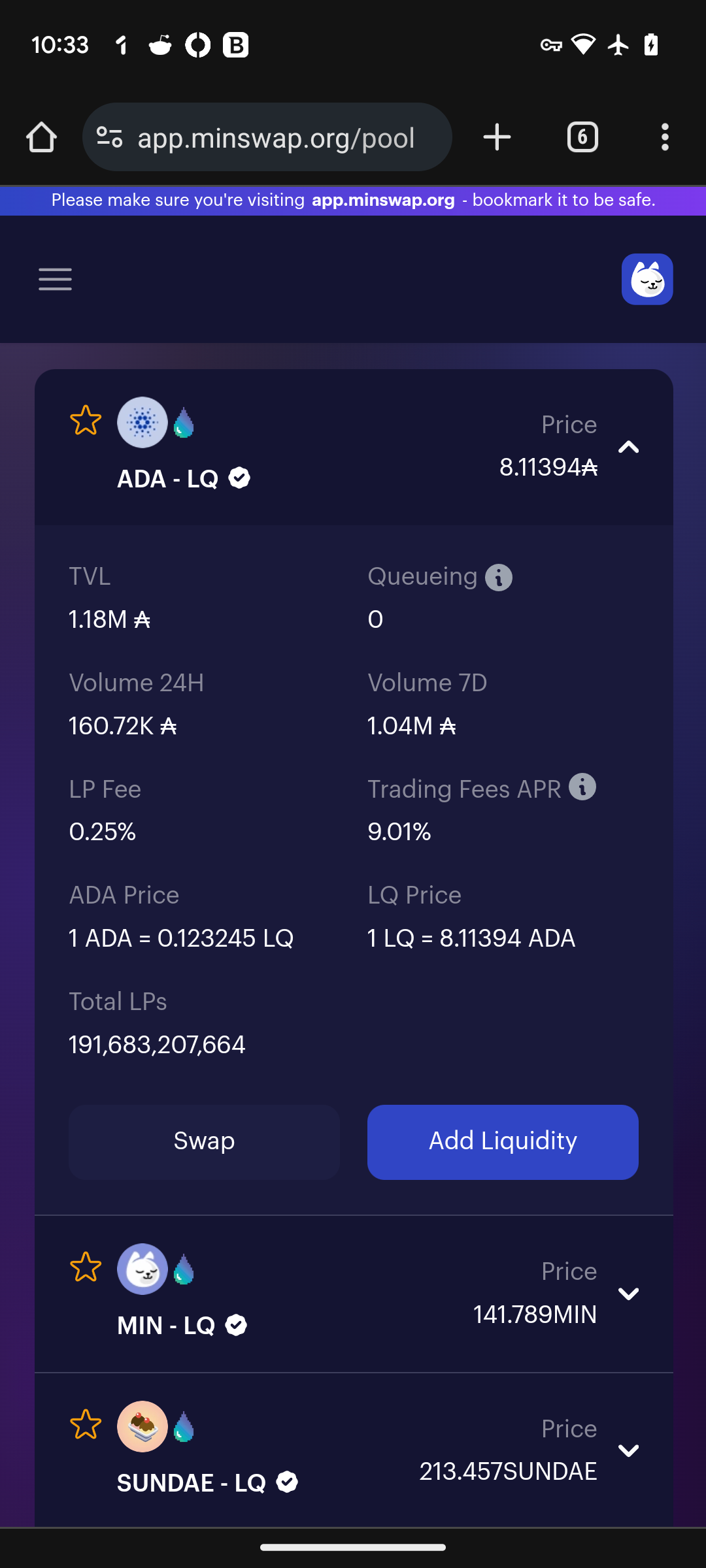
Task: Open the hamburger navigation menu
Action: pyautogui.click(x=55, y=279)
